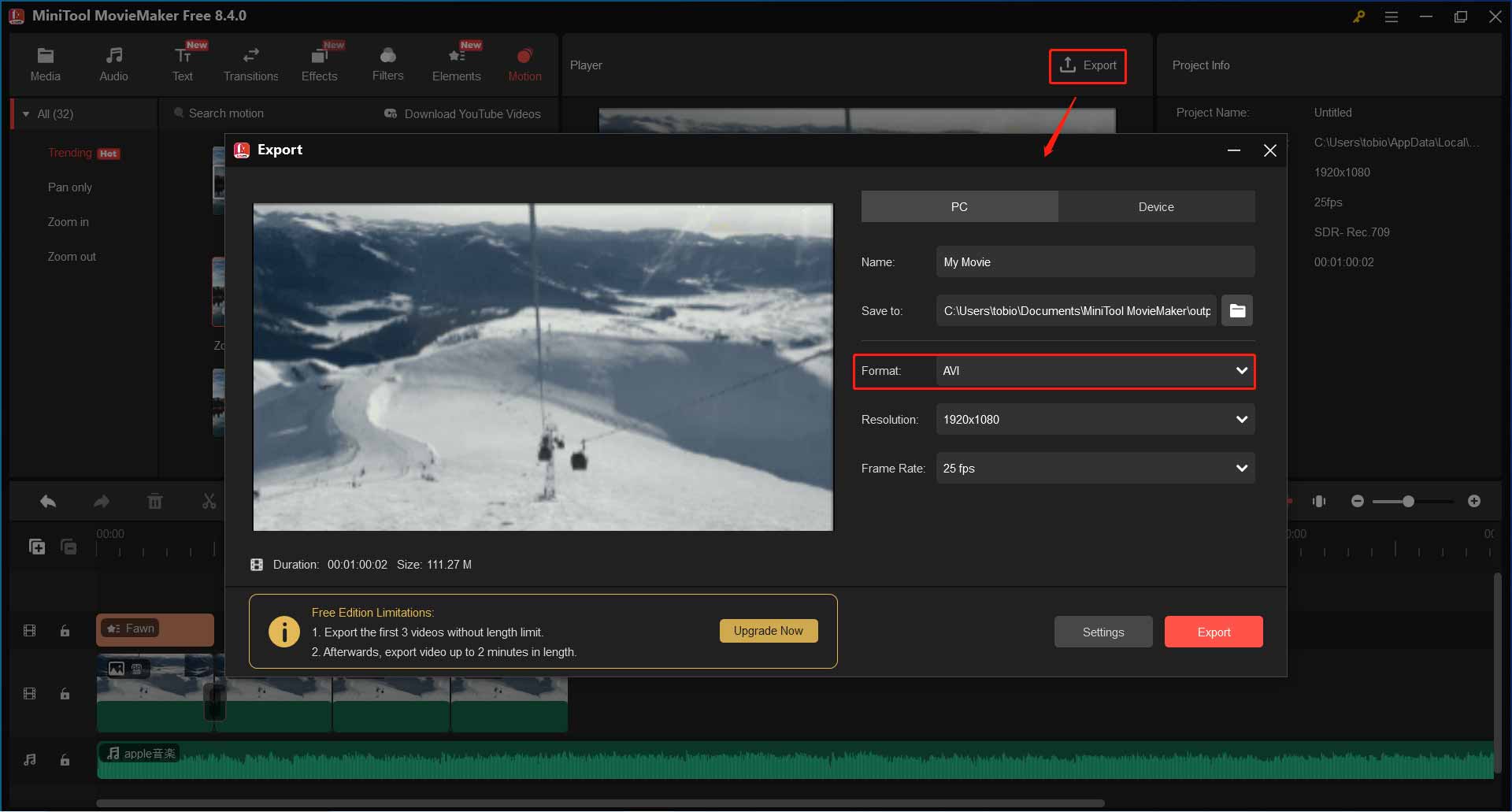Click the Undo arrow icon
Viewport: 1512px width, 812px height.
click(47, 501)
